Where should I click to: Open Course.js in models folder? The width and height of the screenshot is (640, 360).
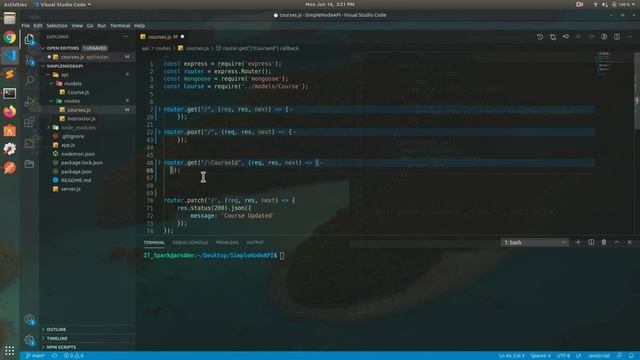[x=78, y=92]
